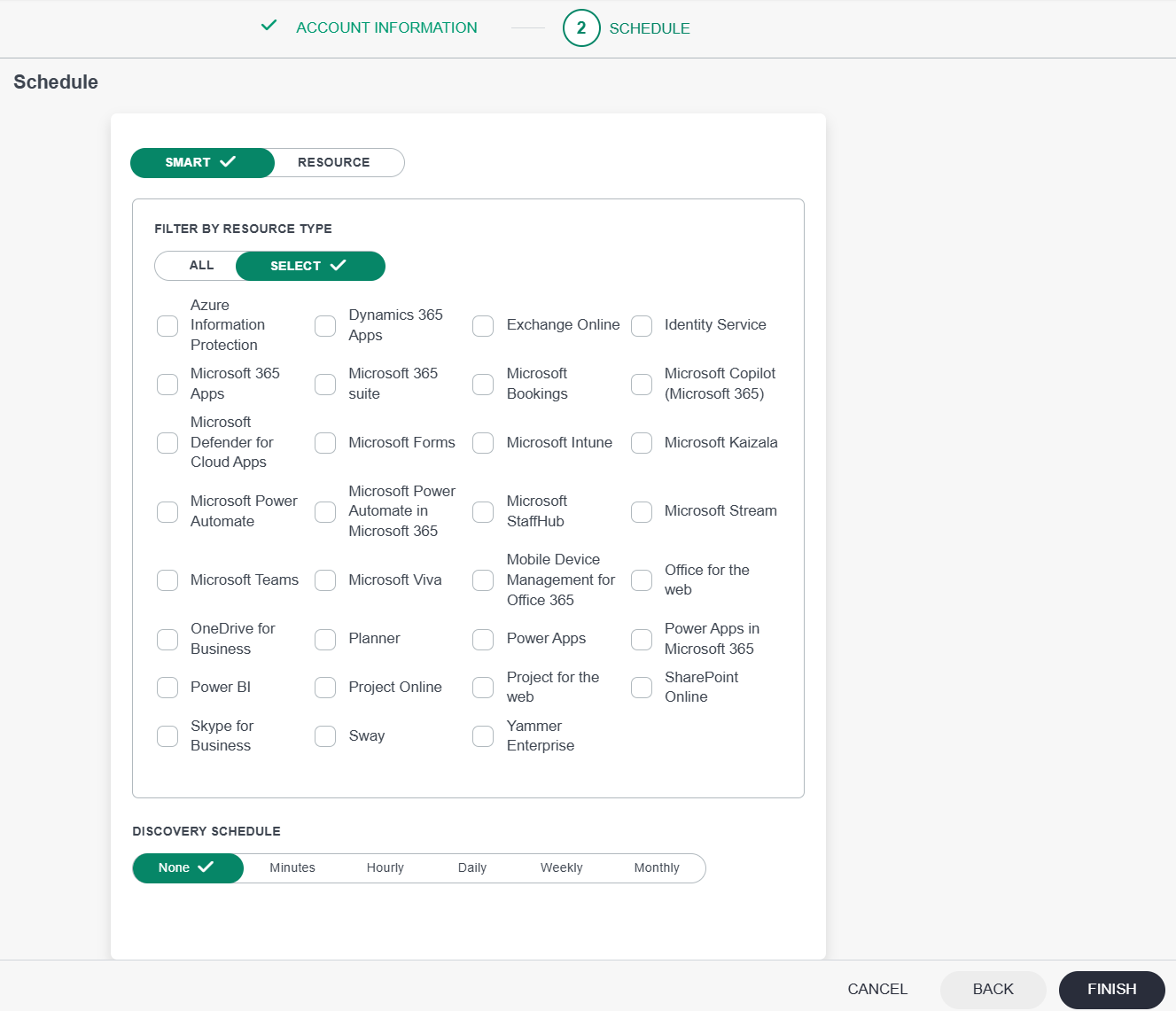Enable the Microsoft StaffHub checkbox
The height and width of the screenshot is (1011, 1176).
pos(483,512)
